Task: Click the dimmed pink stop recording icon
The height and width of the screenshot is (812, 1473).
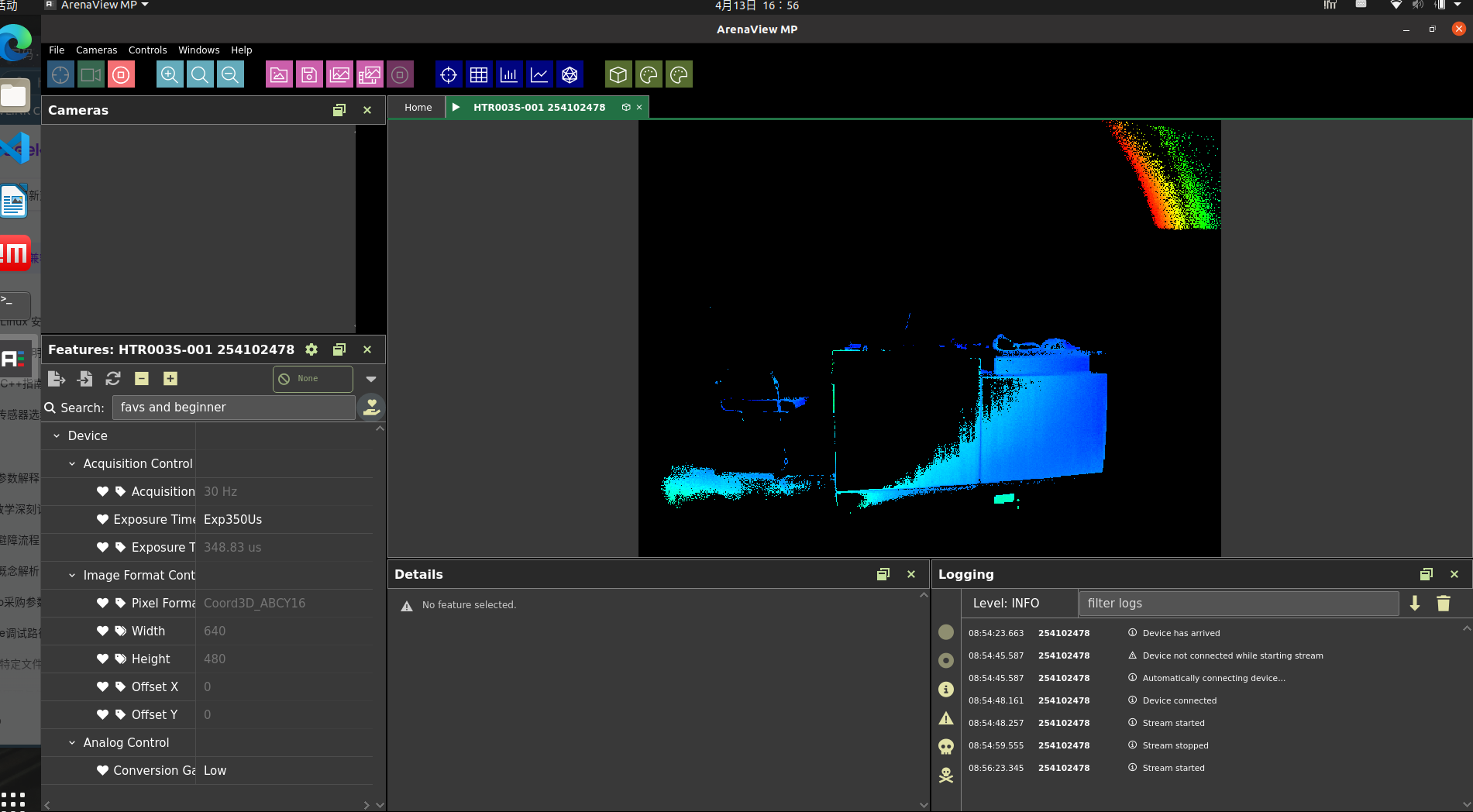Action: tap(400, 75)
